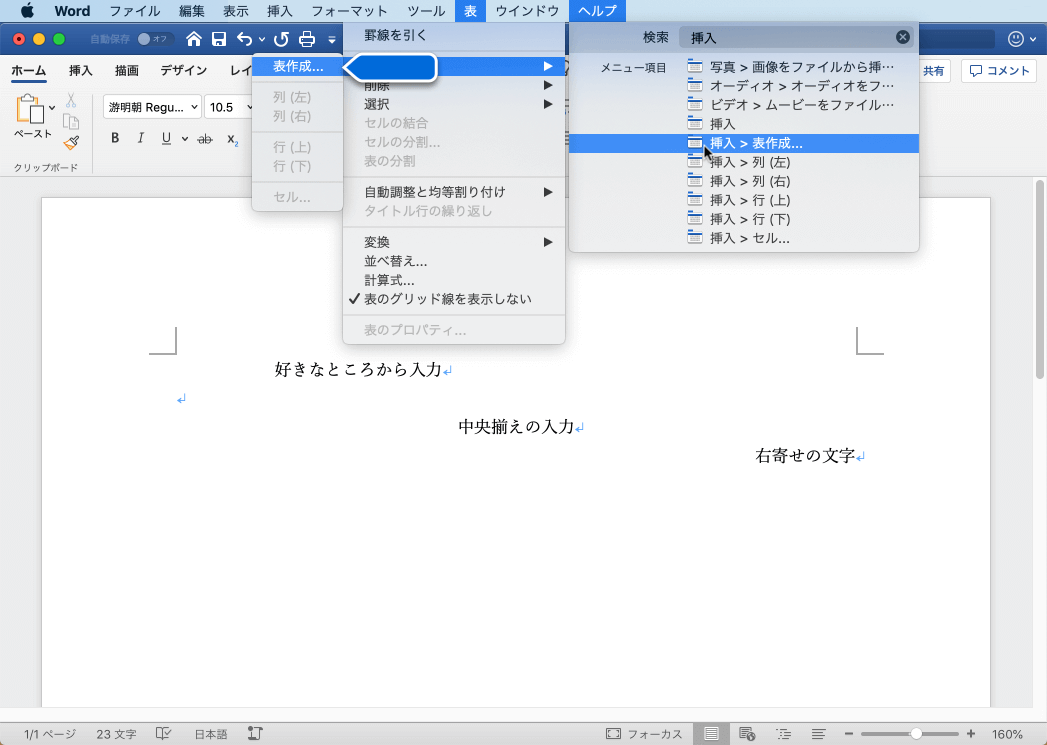The height and width of the screenshot is (745, 1047).
Task: Expand the 選択 submenu
Action: pos(454,104)
